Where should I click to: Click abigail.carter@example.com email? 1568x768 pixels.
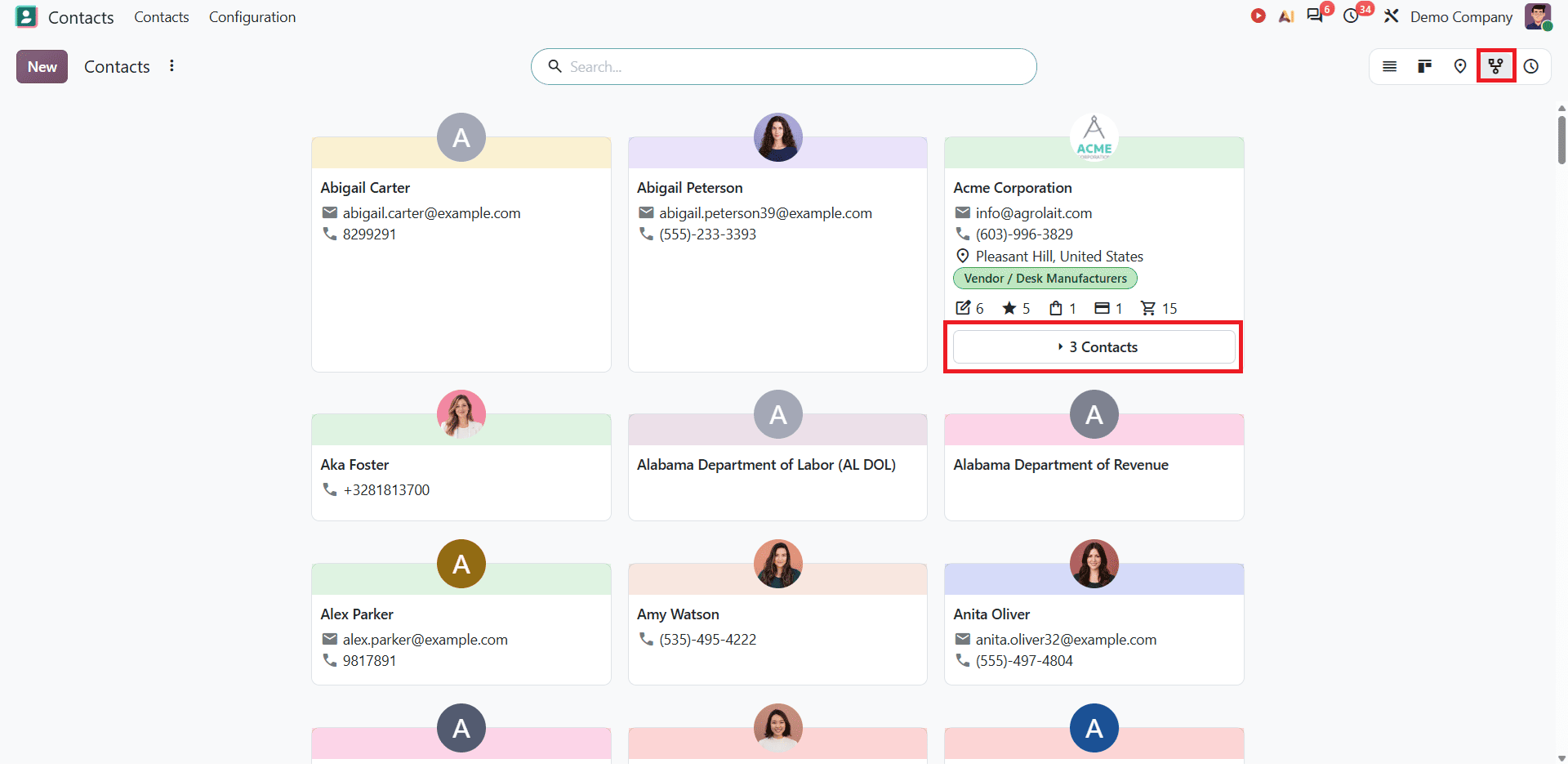point(431,213)
